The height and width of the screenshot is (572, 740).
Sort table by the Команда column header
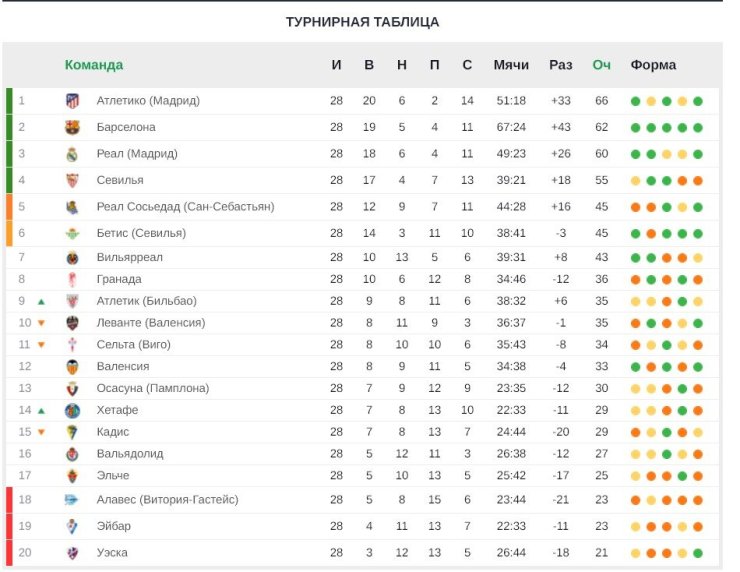coord(93,65)
